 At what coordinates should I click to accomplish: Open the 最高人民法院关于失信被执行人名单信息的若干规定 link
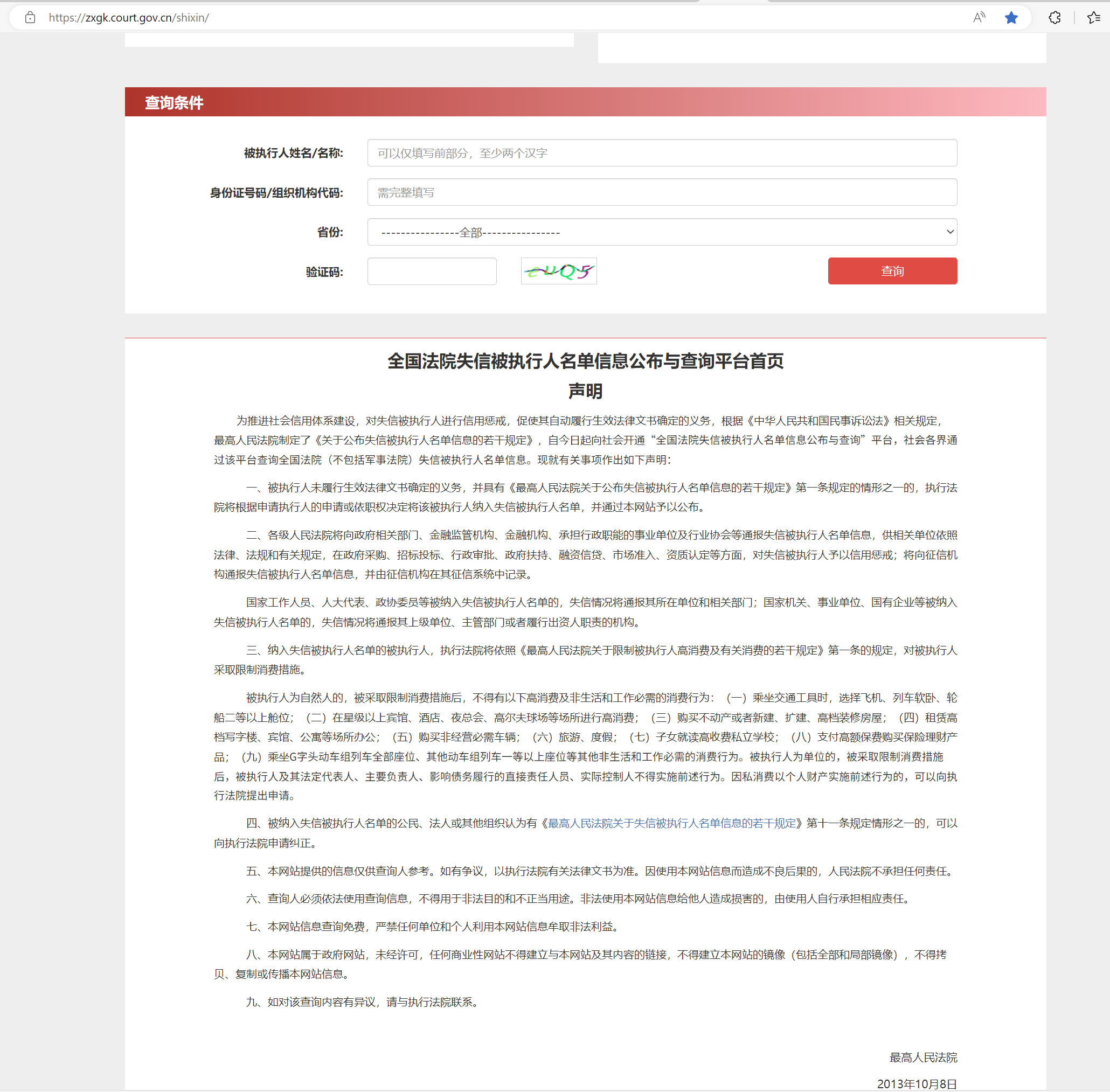672,824
